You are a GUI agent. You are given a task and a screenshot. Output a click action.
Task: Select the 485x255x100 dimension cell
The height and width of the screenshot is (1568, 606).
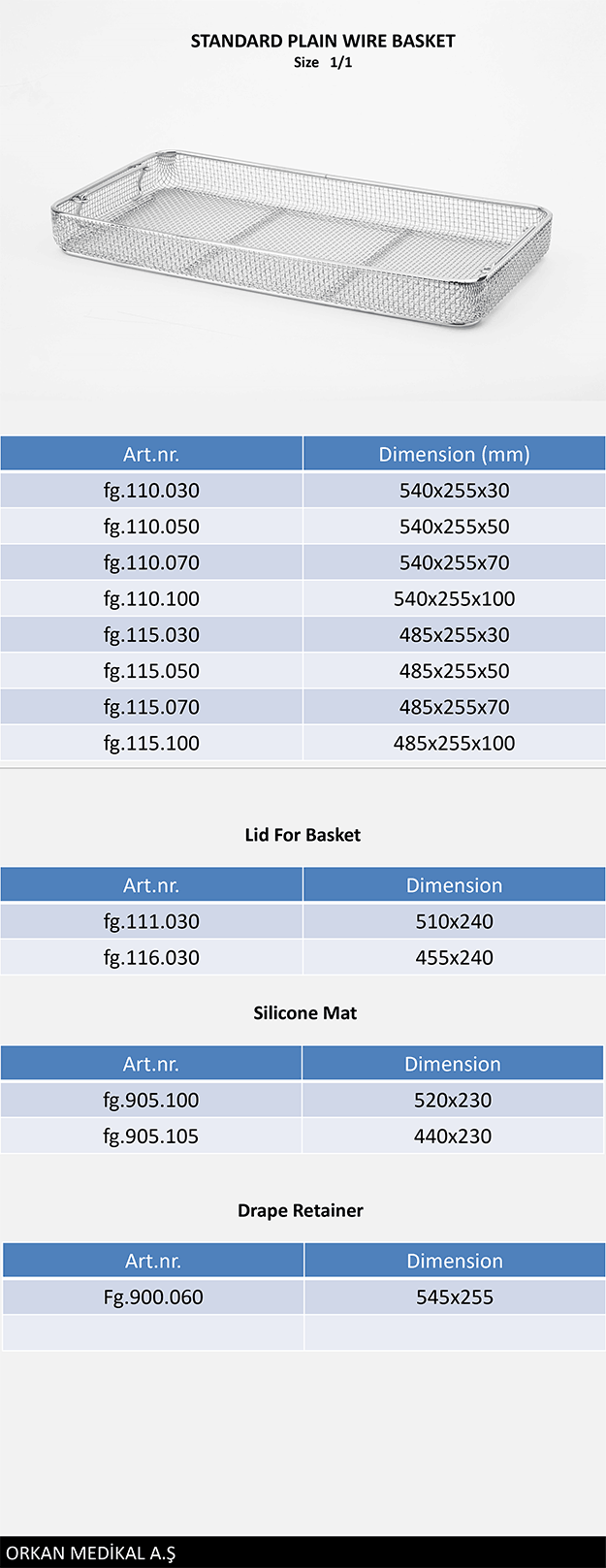coord(454,744)
